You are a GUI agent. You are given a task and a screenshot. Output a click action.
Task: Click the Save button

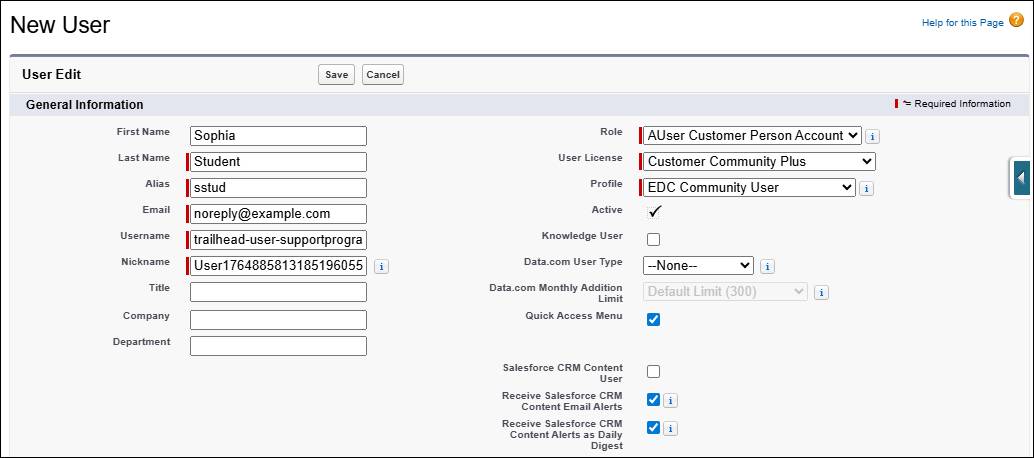click(336, 74)
